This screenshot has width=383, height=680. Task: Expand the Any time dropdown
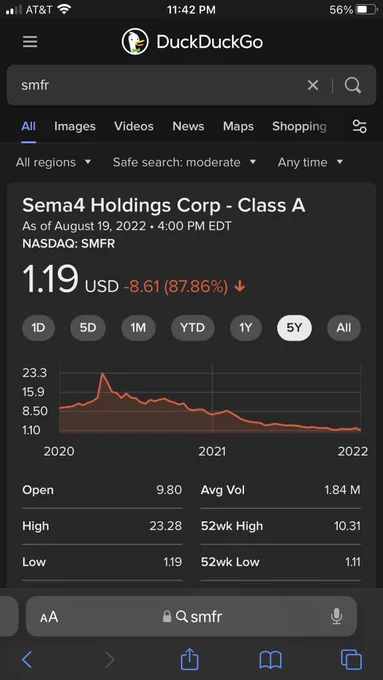coord(310,163)
